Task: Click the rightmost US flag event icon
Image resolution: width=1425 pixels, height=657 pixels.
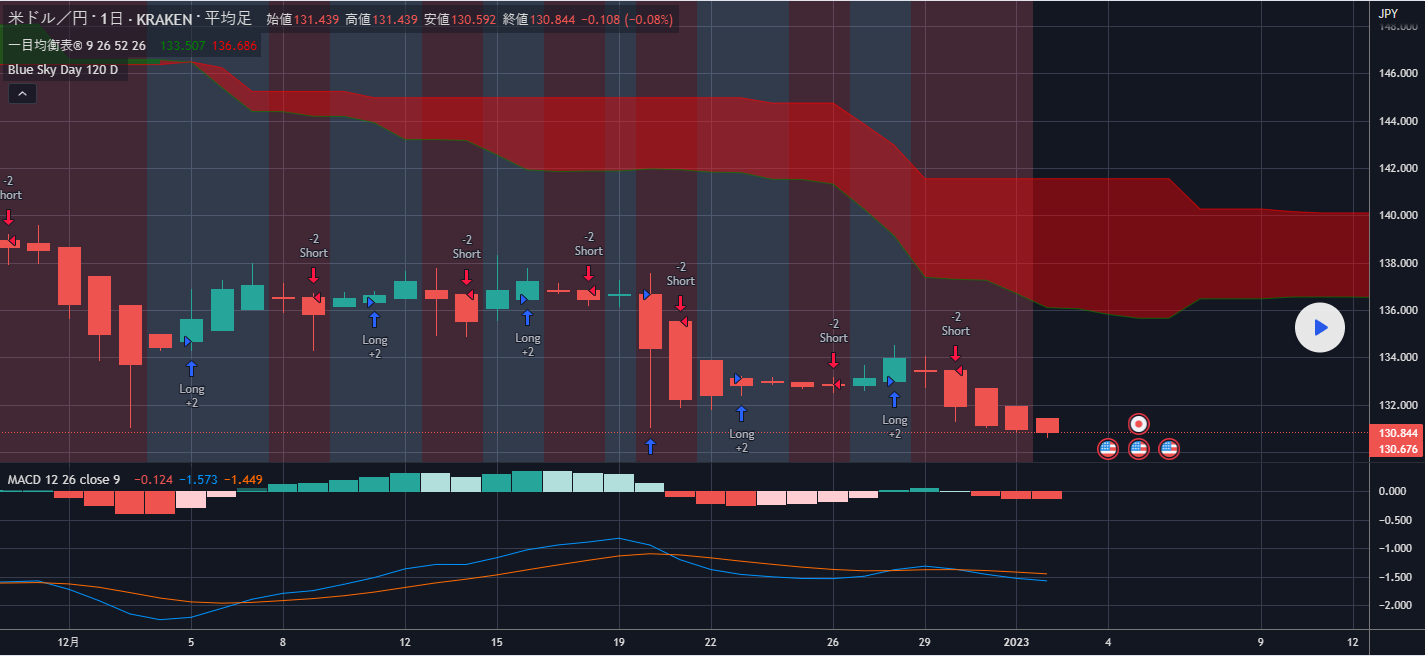Action: (x=1169, y=449)
